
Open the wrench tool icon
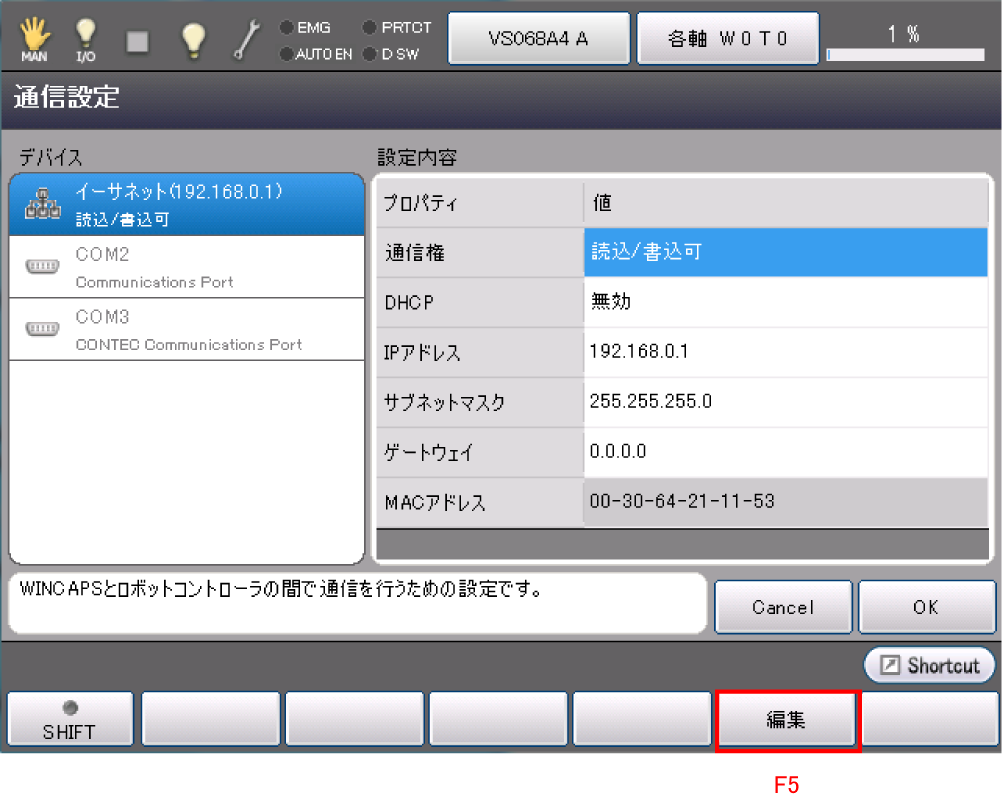pos(246,40)
